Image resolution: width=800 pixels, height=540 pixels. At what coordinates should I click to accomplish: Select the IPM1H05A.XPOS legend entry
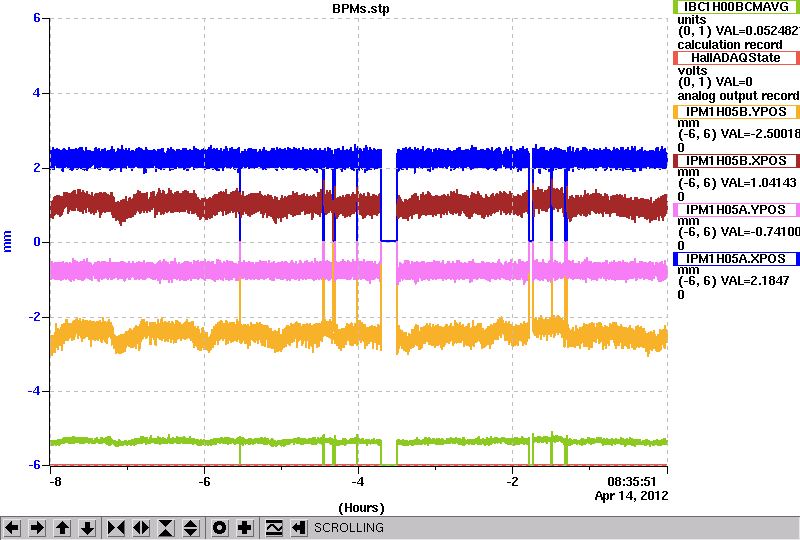coord(736,259)
